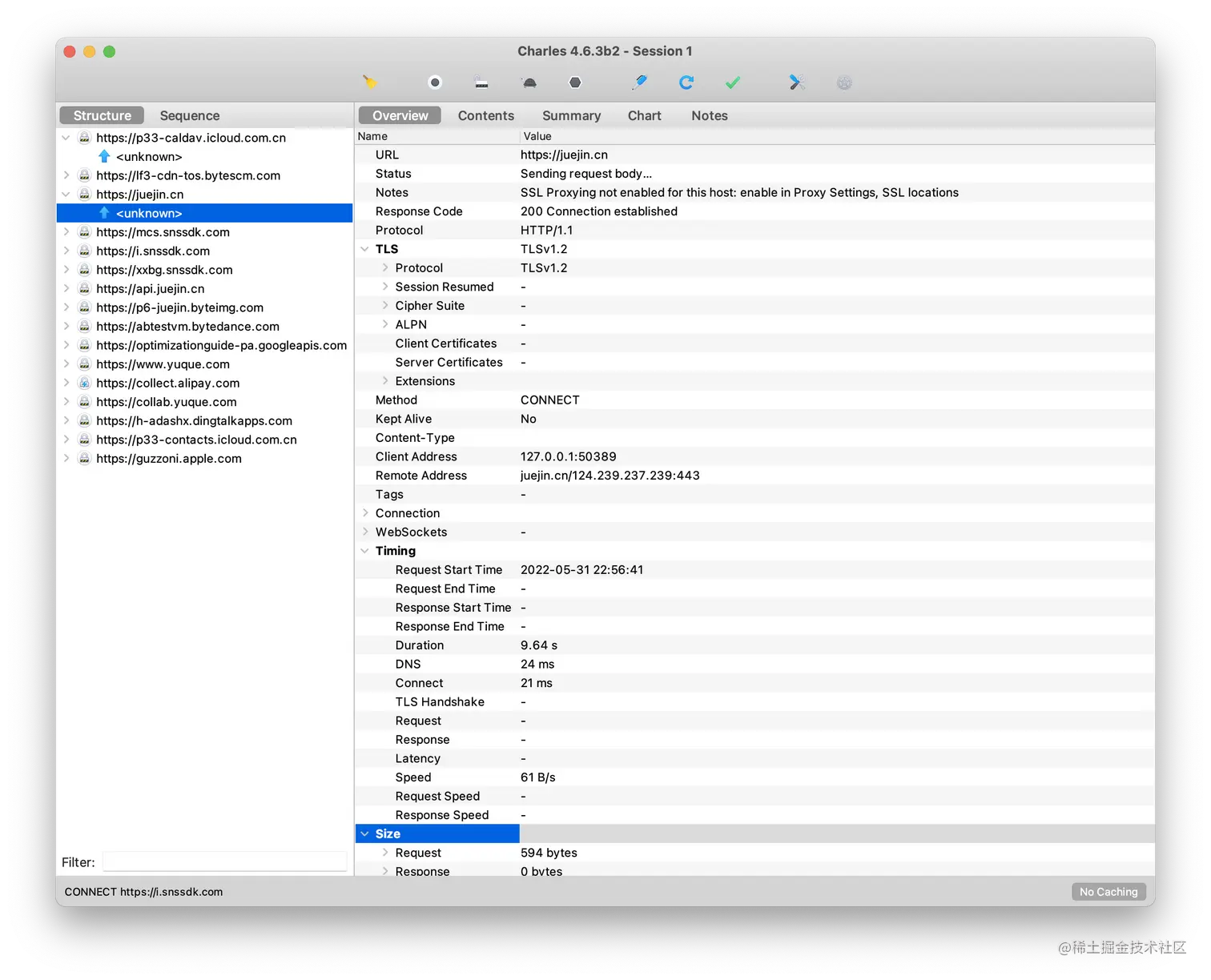
Task: Switch to Sequence view
Action: [x=189, y=115]
